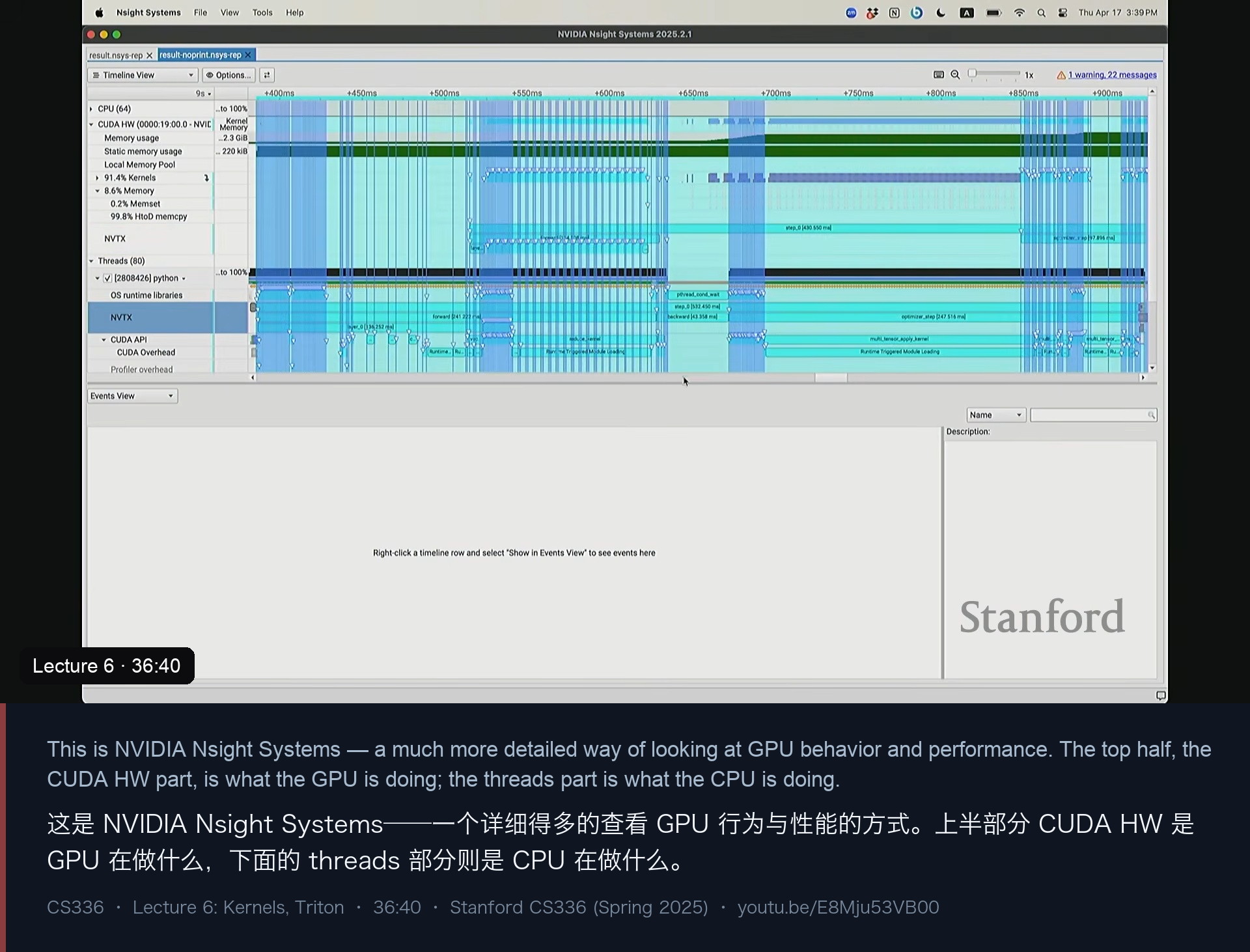Open the File menu

[201, 12]
